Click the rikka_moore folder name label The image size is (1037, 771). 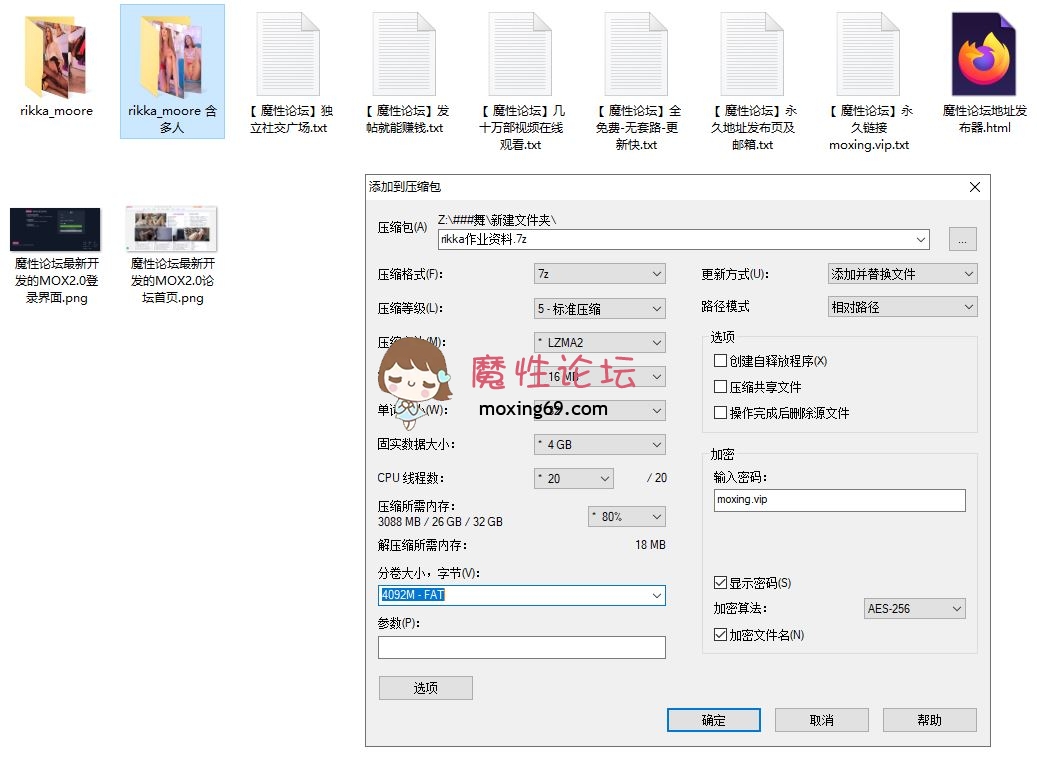click(x=56, y=111)
